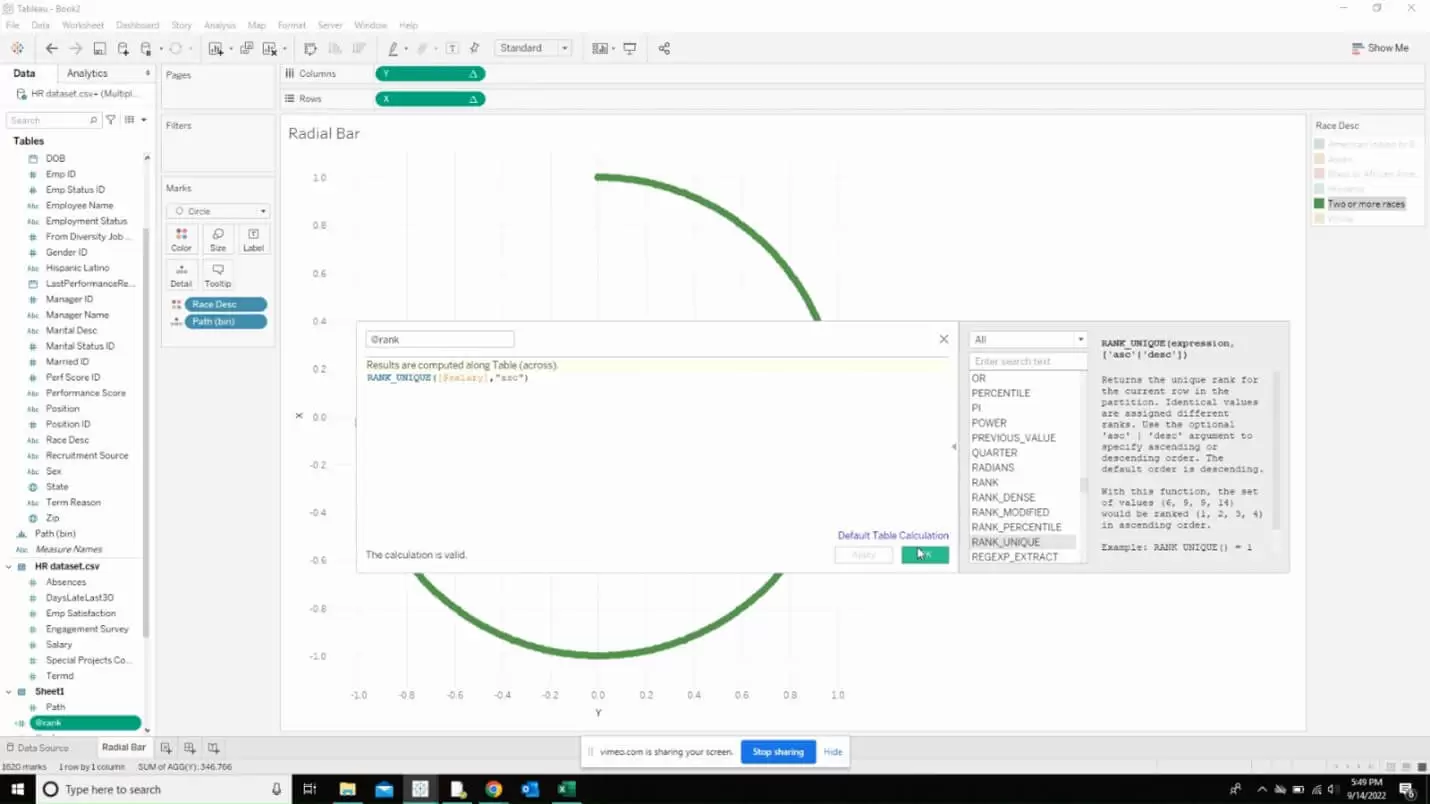This screenshot has width=1430, height=804.
Task: Click the function search text field
Action: 1027,361
